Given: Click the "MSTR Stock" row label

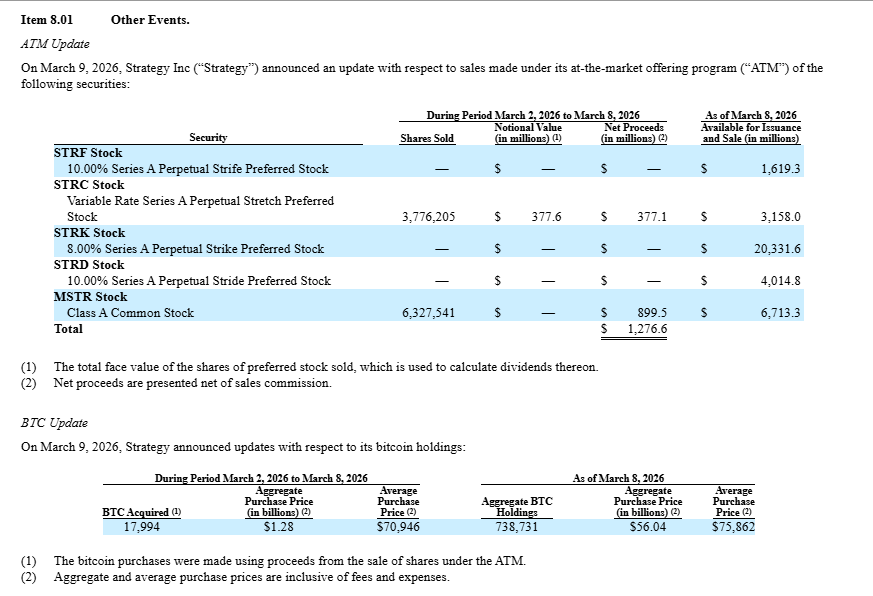Looking at the screenshot, I should (90, 297).
